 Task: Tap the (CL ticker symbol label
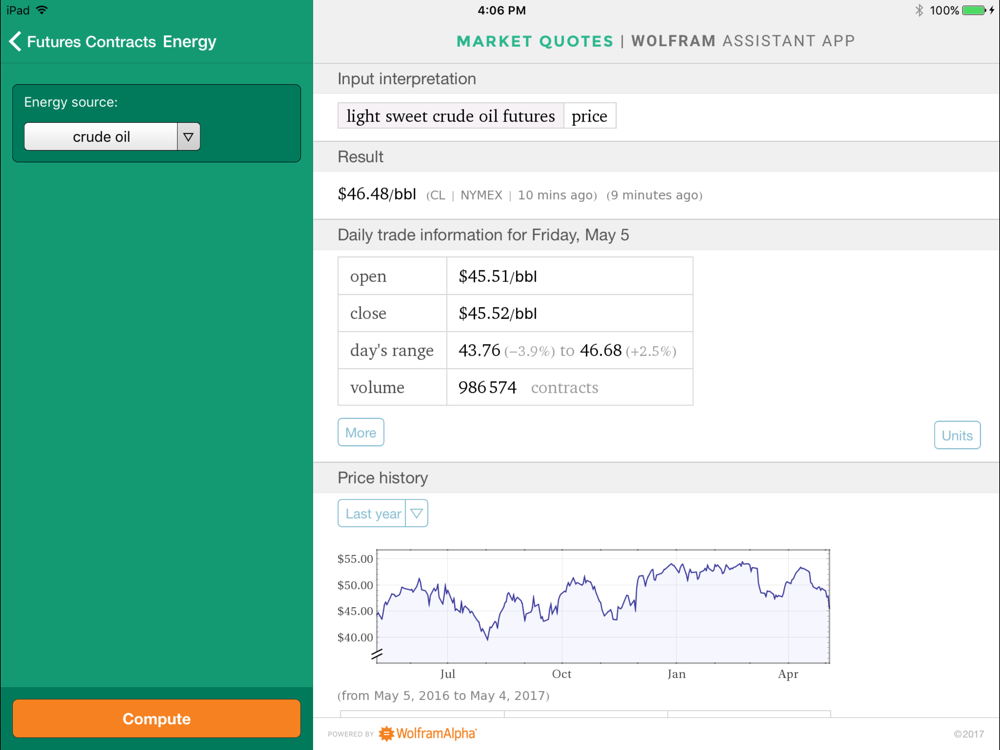[x=436, y=195]
